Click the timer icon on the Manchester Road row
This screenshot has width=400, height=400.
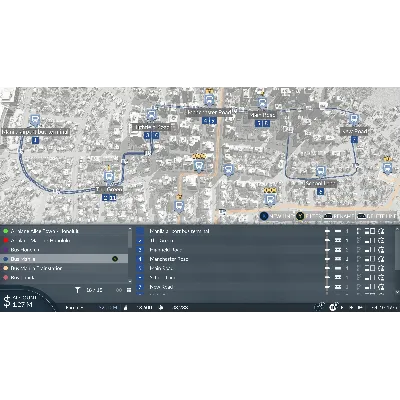tap(382, 259)
